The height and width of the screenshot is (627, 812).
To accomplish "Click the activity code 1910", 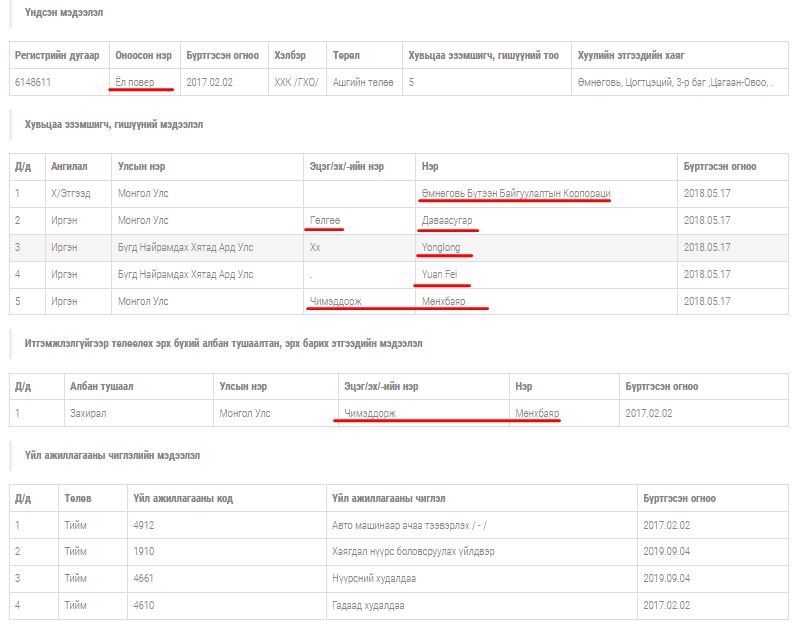I will (x=143, y=551).
